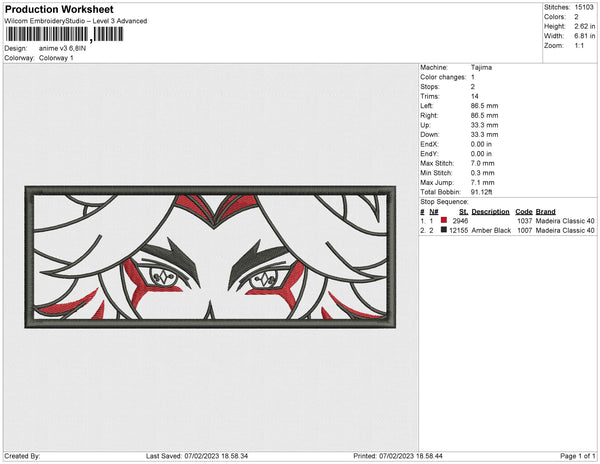The image size is (600, 464).
Task: Click the barcode under the worksheet title
Action: coord(64,34)
